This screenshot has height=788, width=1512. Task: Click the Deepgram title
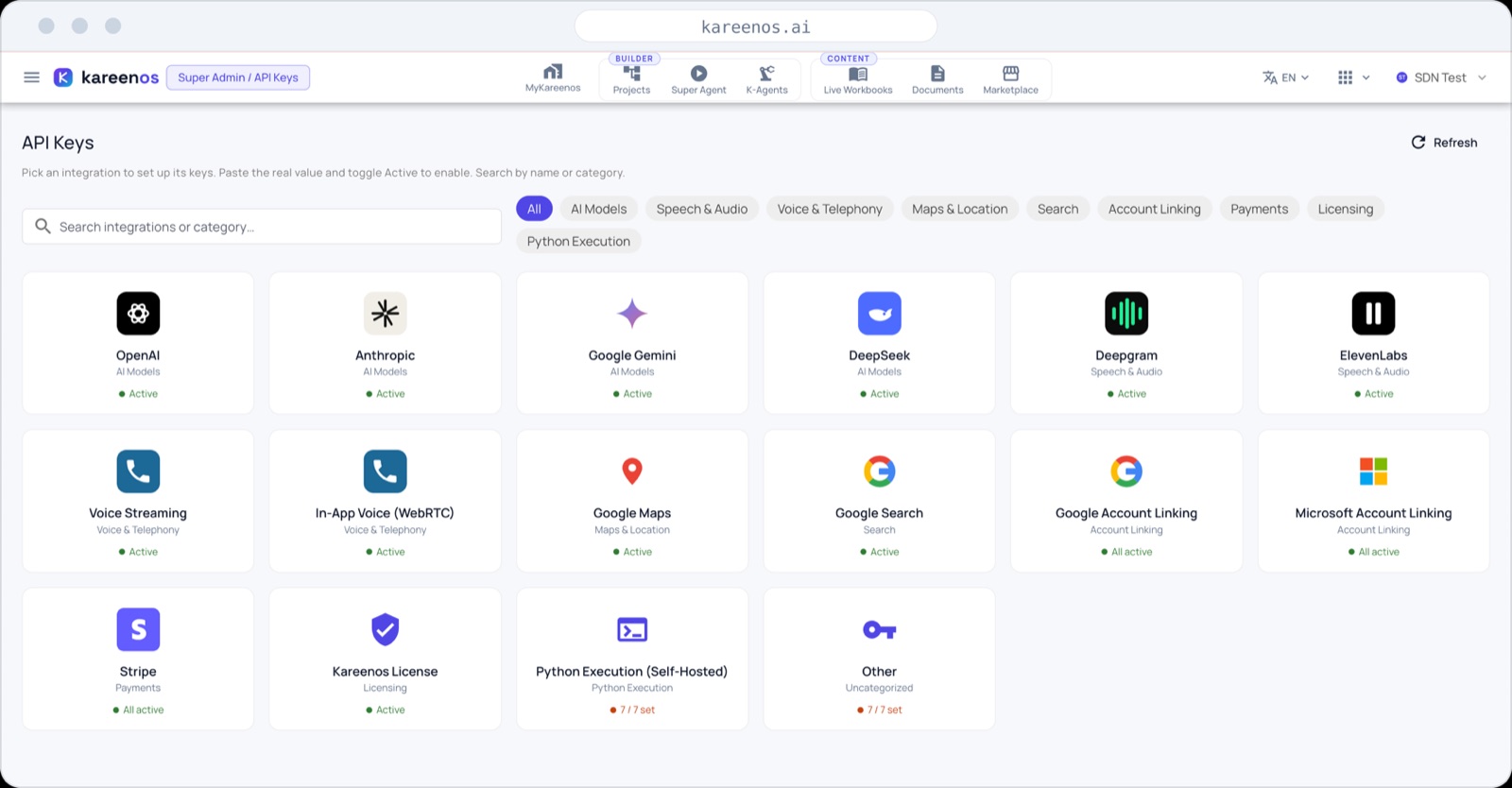[1126, 355]
